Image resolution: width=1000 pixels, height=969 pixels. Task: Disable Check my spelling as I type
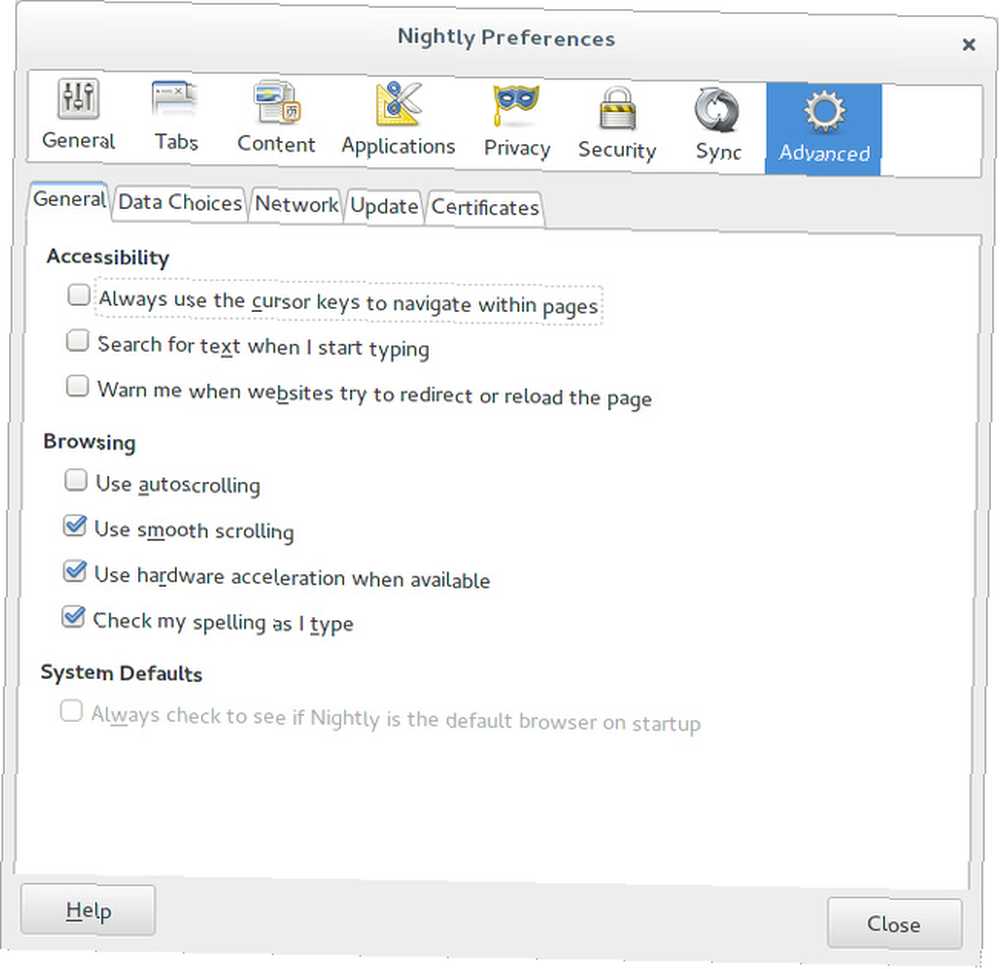(74, 617)
